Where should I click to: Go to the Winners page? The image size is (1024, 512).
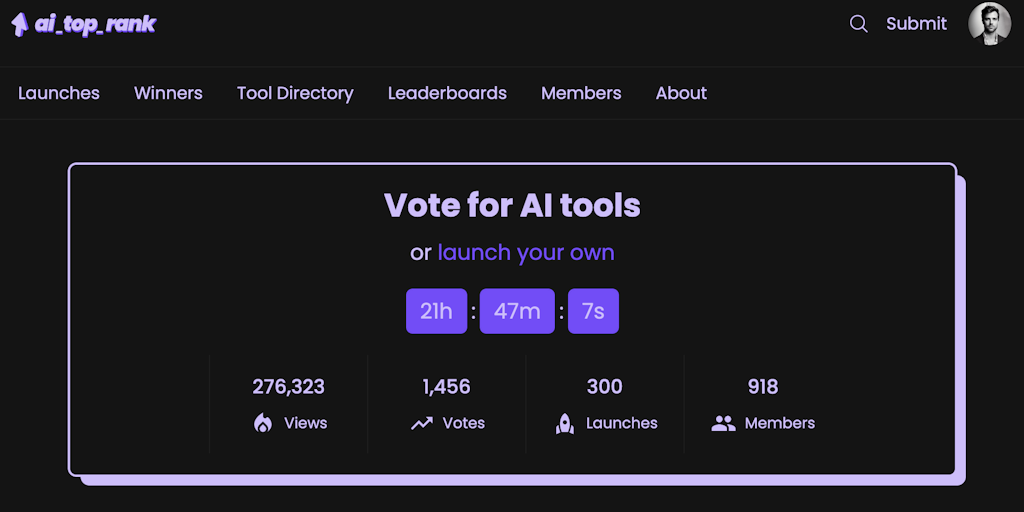(x=168, y=93)
